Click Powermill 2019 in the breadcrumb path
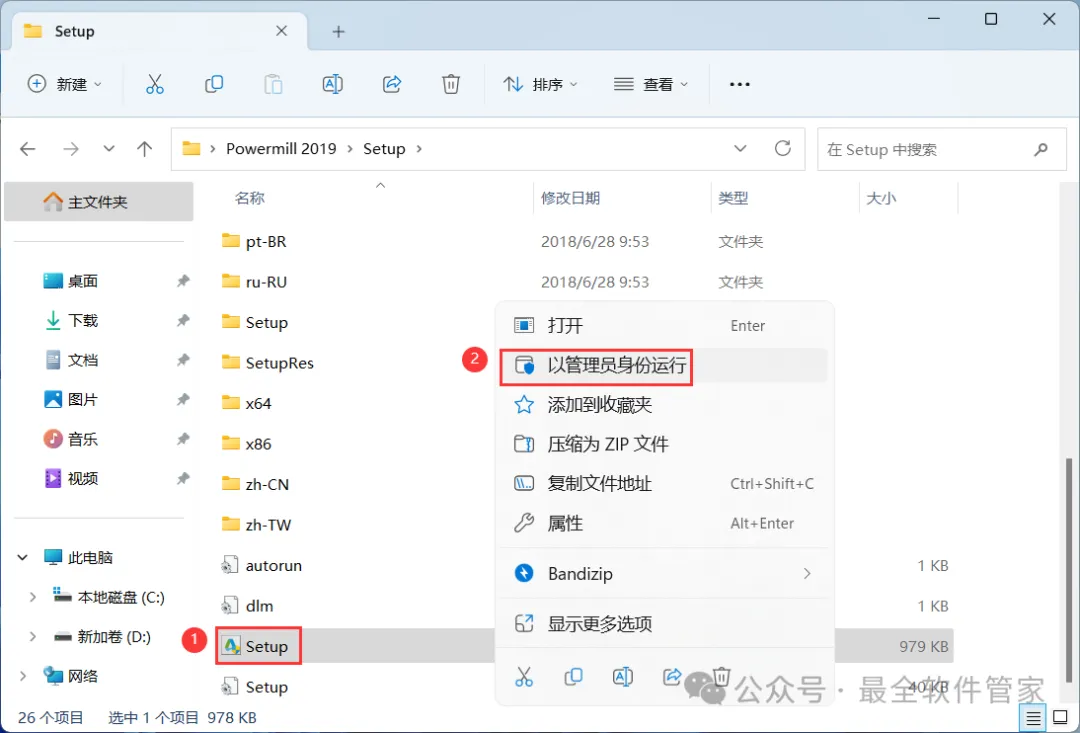This screenshot has width=1080, height=733. pos(281,149)
